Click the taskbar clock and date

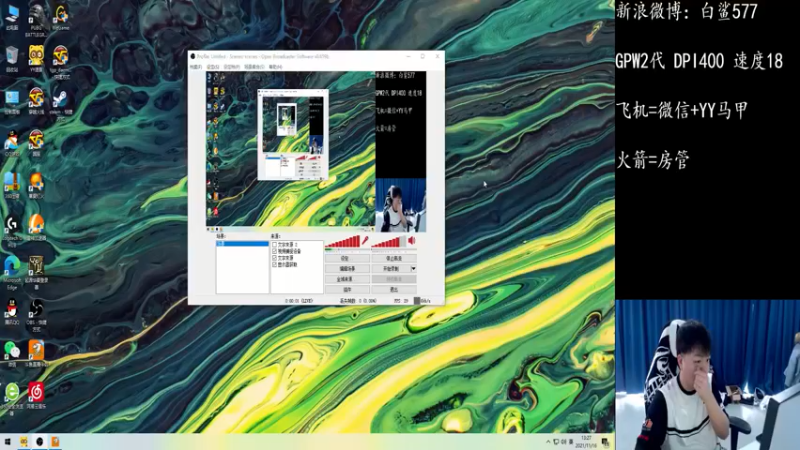586,442
